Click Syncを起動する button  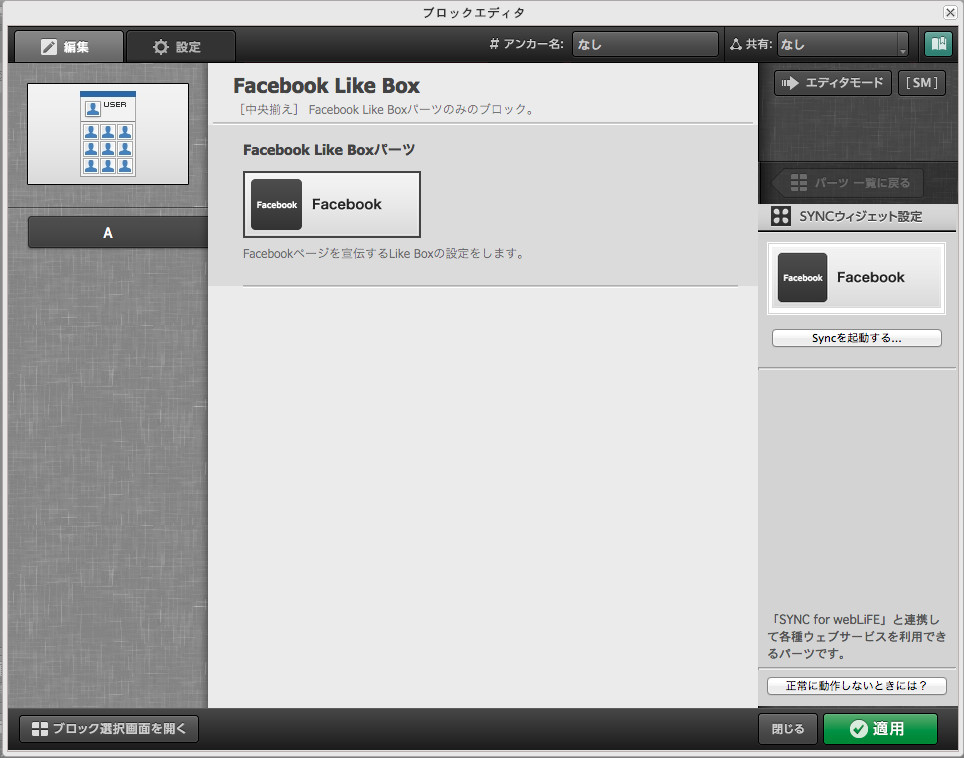click(856, 338)
